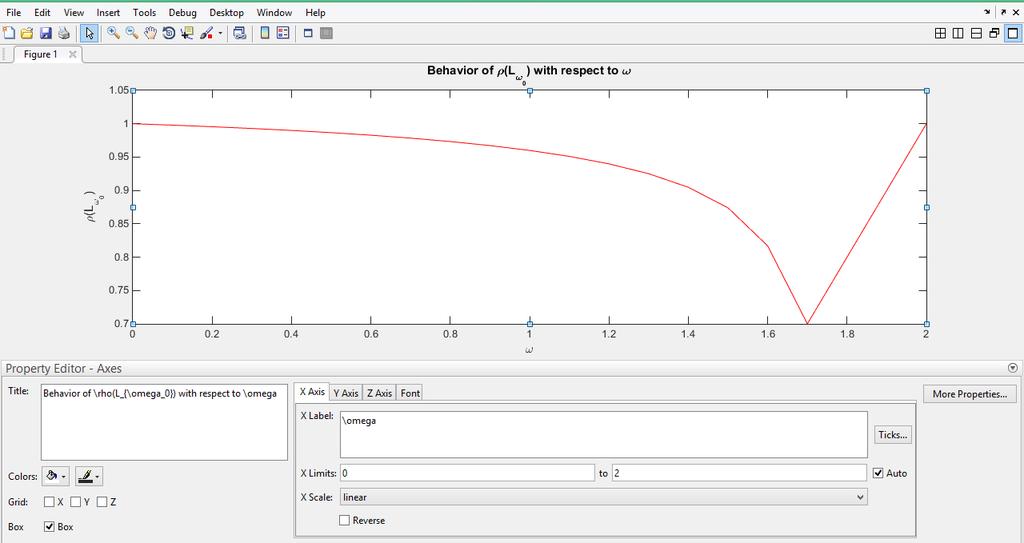Activate the Rotate 3D tool
Screen dimensions: 1024x543
(168, 33)
